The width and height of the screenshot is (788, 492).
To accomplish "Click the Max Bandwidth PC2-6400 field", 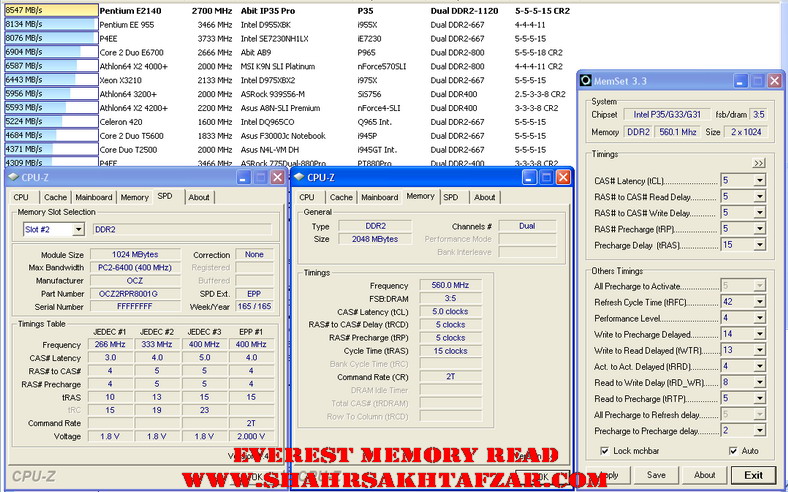I will click(135, 267).
